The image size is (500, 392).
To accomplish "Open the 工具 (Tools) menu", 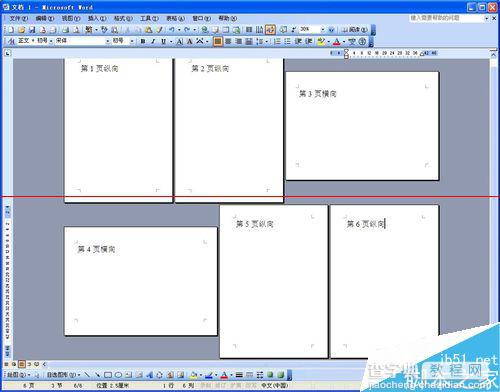I will tap(149, 18).
